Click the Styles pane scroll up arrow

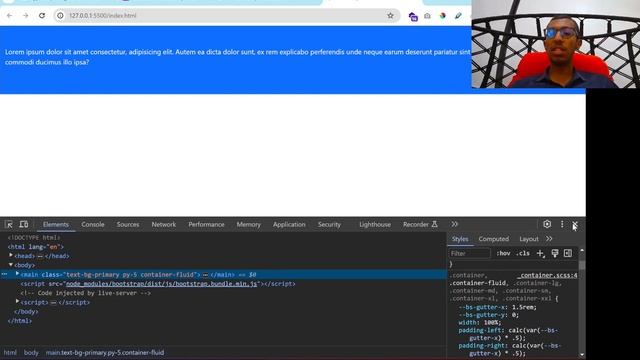click(x=582, y=250)
